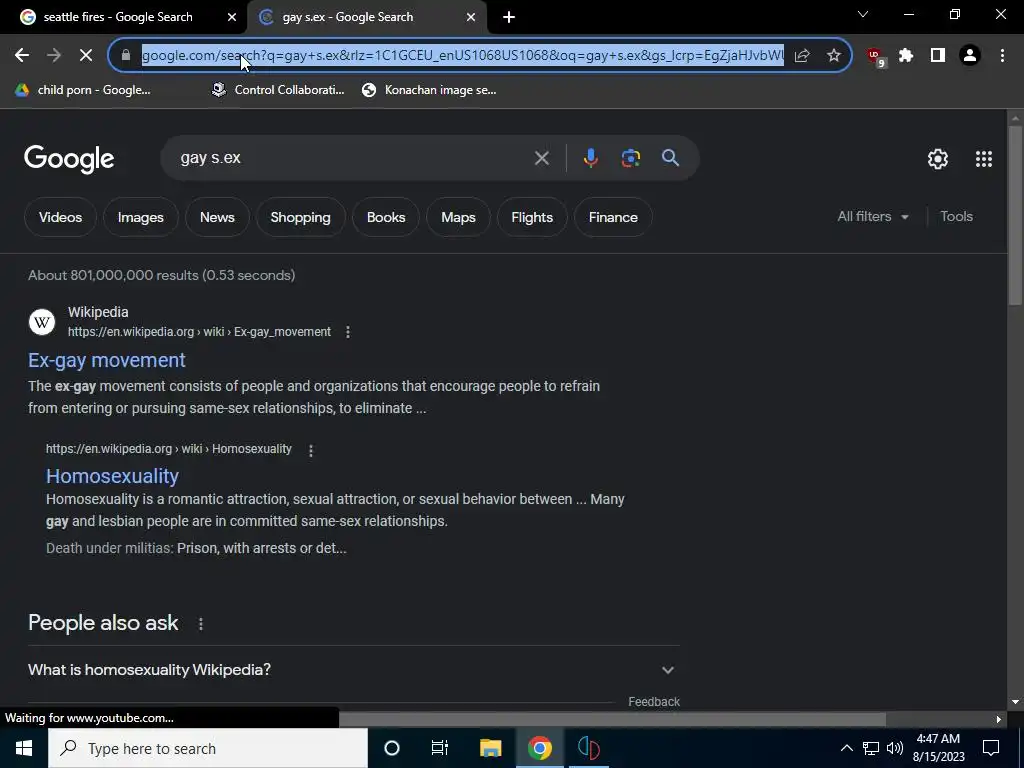Filter results by Shopping
This screenshot has width=1024, height=768.
[x=300, y=217]
